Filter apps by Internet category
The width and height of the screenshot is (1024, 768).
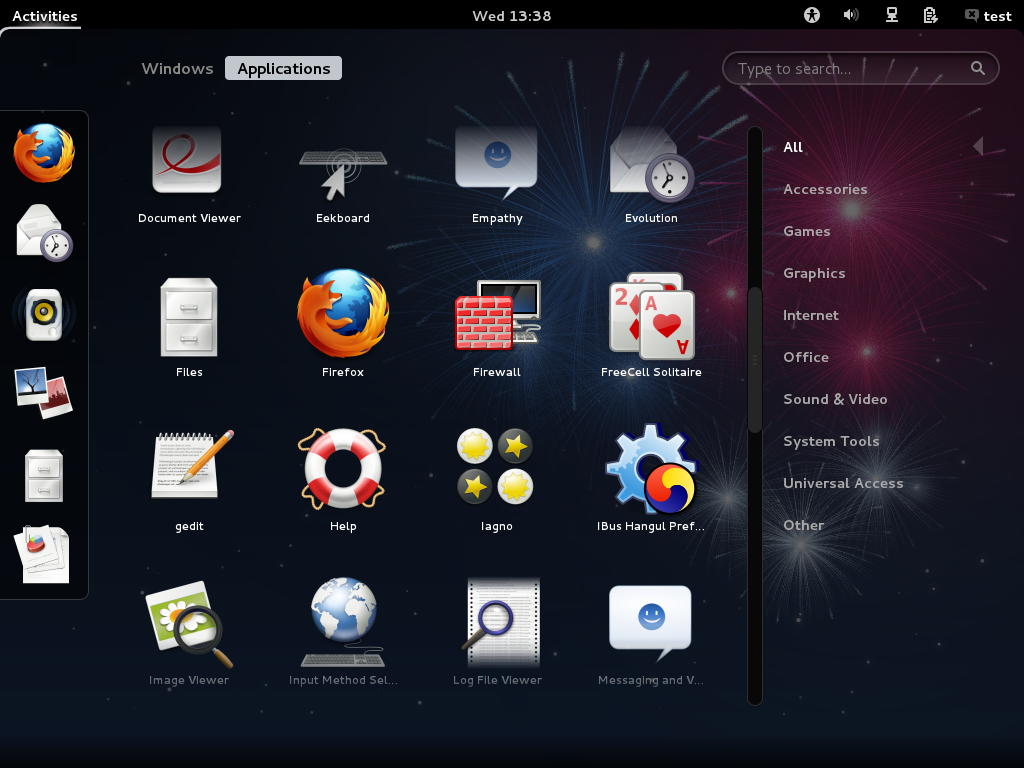pyautogui.click(x=810, y=315)
